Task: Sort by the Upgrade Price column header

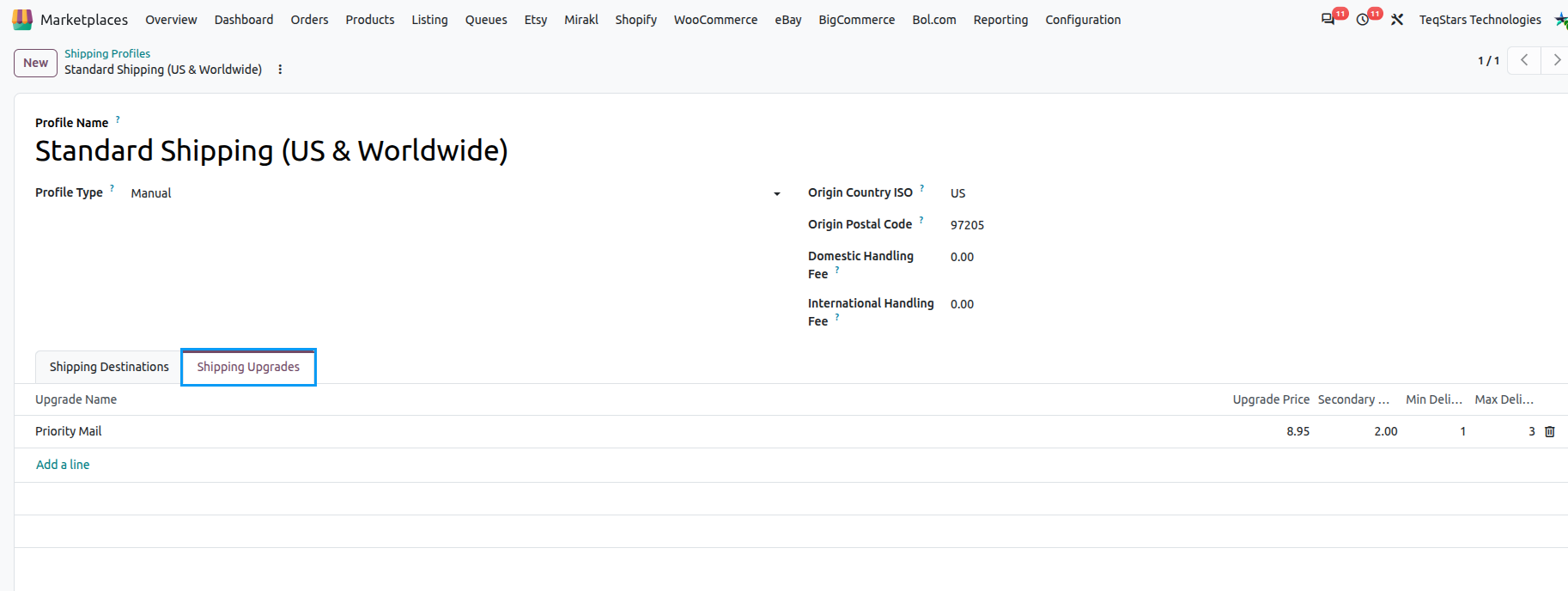Action: 1271,399
